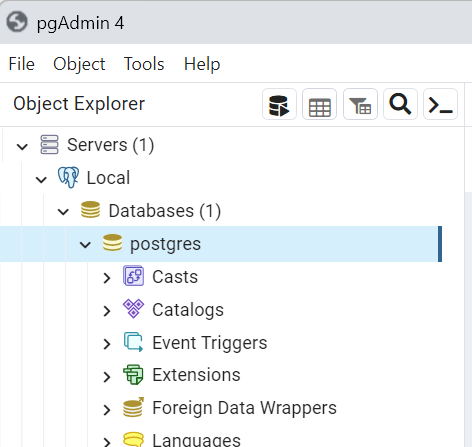
Task: Expand the Foreign Data Wrappers node
Action: click(107, 410)
